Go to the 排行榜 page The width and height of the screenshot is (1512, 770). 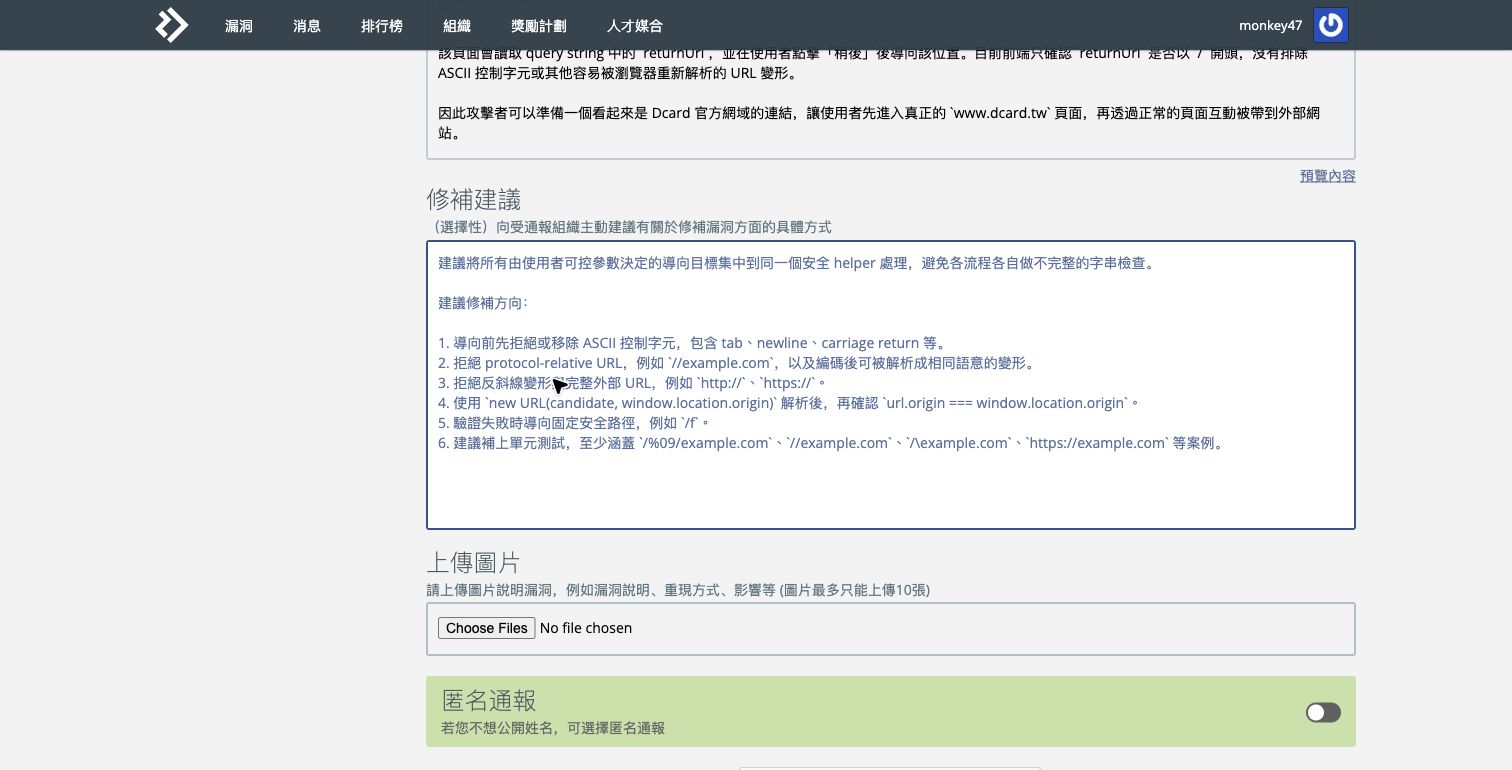pyautogui.click(x=382, y=26)
